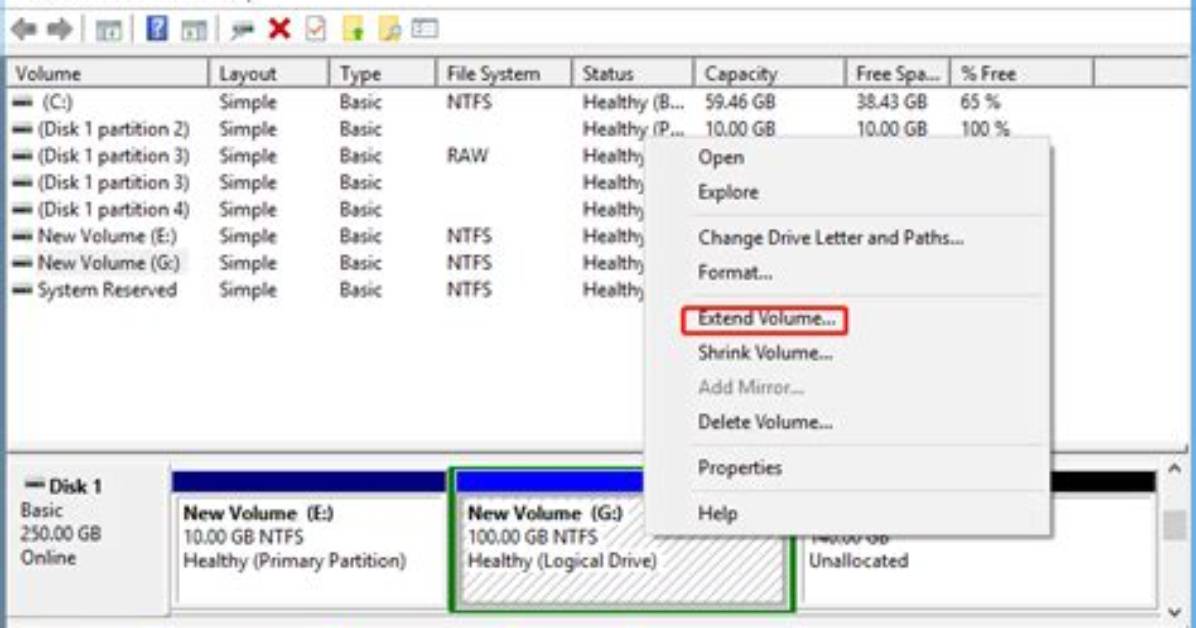Select the New Volume (G:) logical drive block
1196x628 pixels.
coord(622,540)
